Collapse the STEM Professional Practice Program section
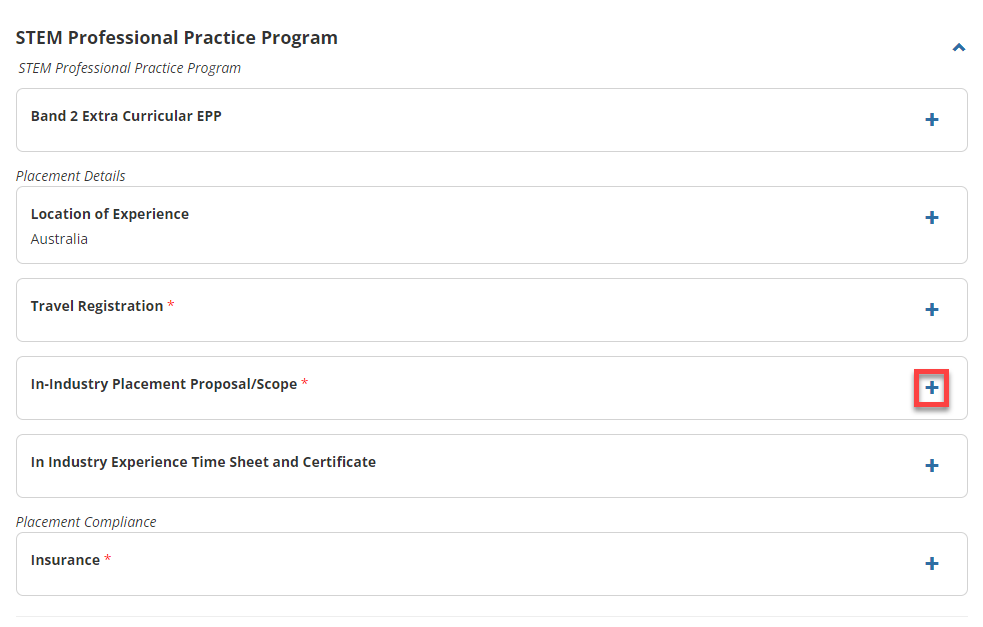983x627 pixels. [959, 47]
